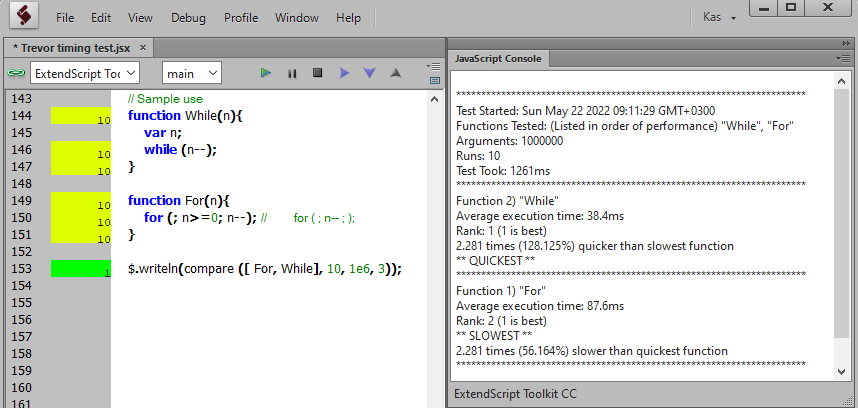The image size is (858, 408).
Task: Click the "Runs: 10" console line
Action: [x=478, y=156]
